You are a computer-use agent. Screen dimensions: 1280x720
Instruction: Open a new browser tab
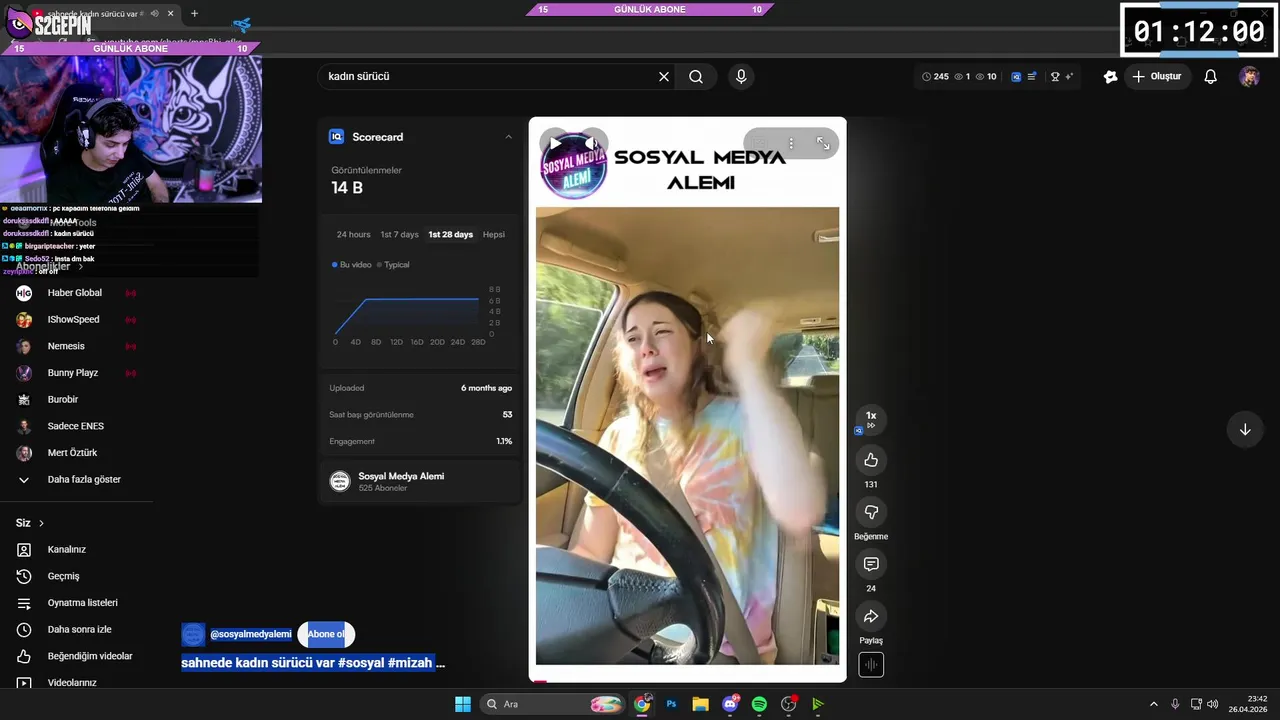(x=194, y=13)
